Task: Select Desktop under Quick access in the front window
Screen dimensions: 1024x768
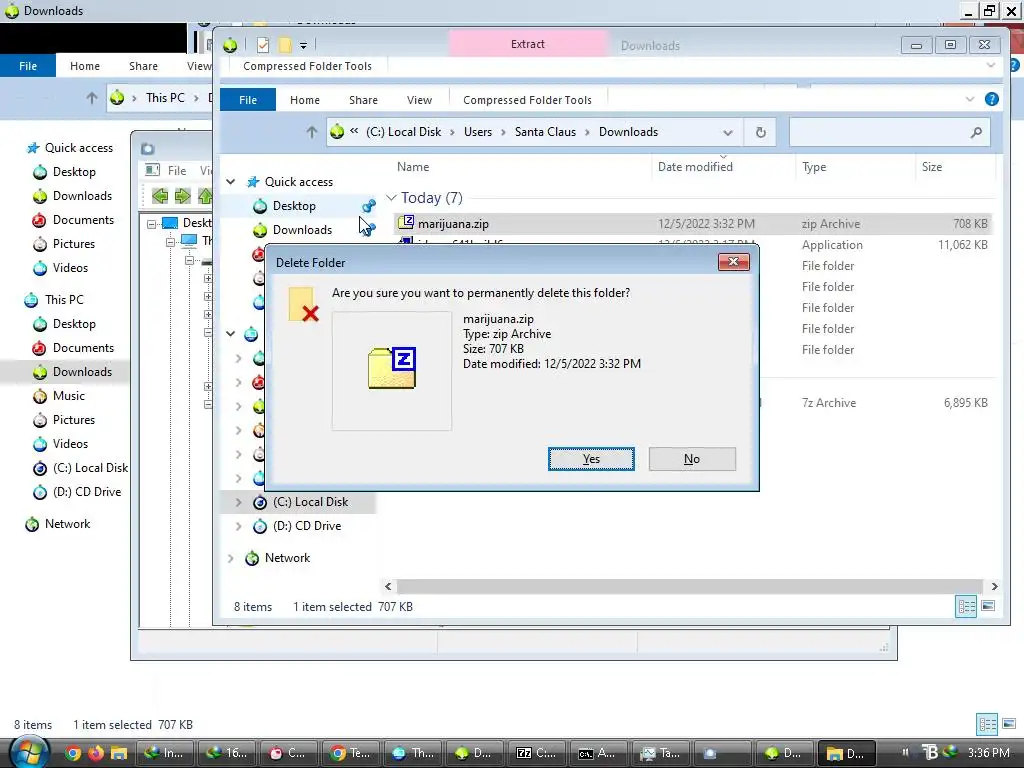Action: 294,206
